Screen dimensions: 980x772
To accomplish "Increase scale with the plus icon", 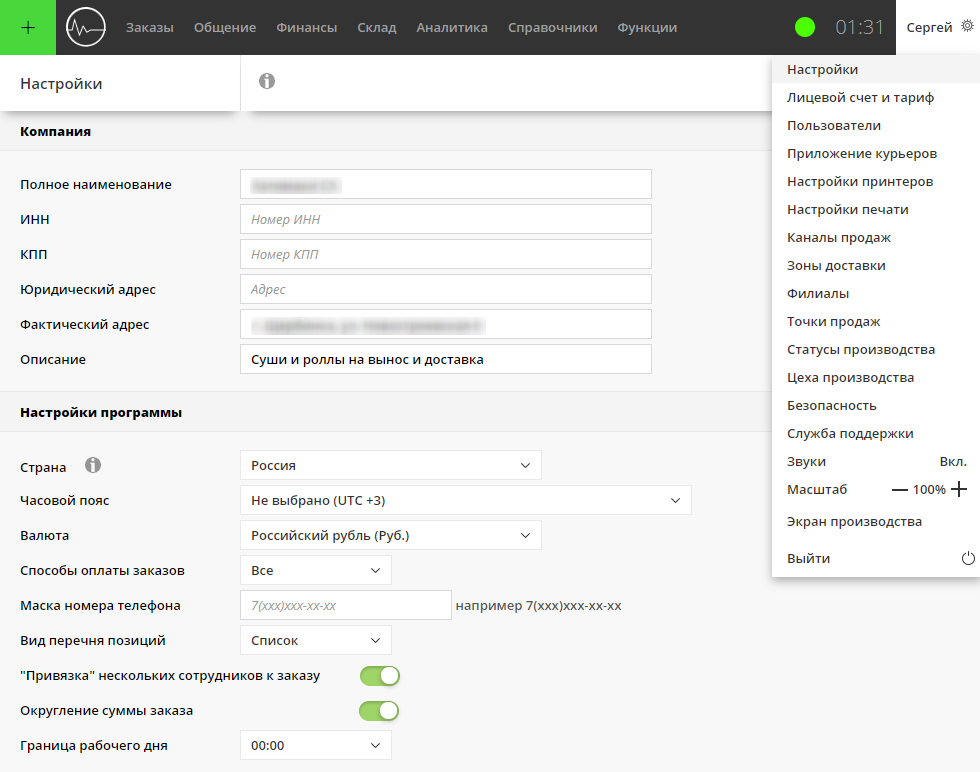I will pyautogui.click(x=959, y=490).
